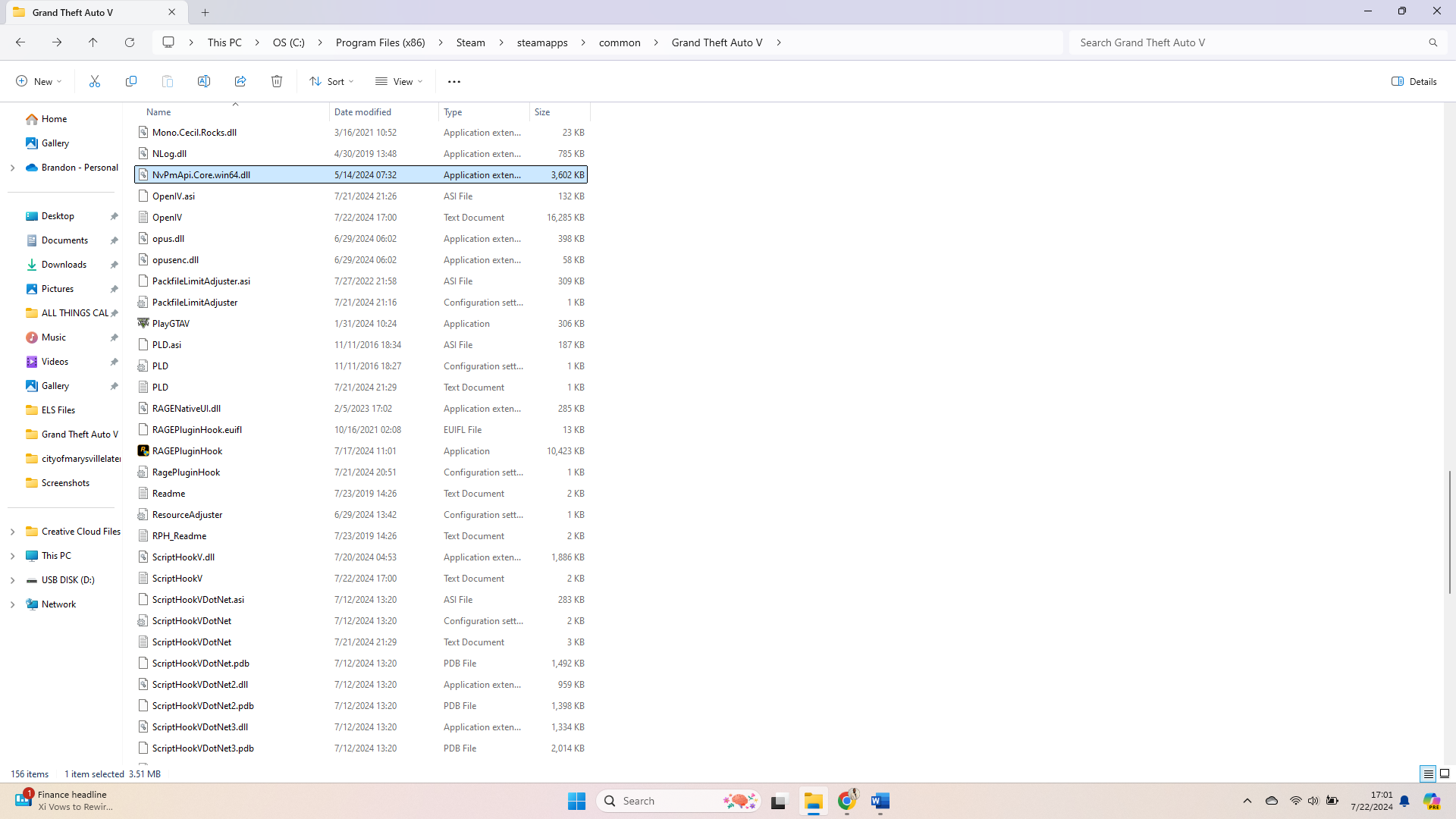
Task: Click the vertical scrollbar thumb in file list
Action: pos(1449,531)
